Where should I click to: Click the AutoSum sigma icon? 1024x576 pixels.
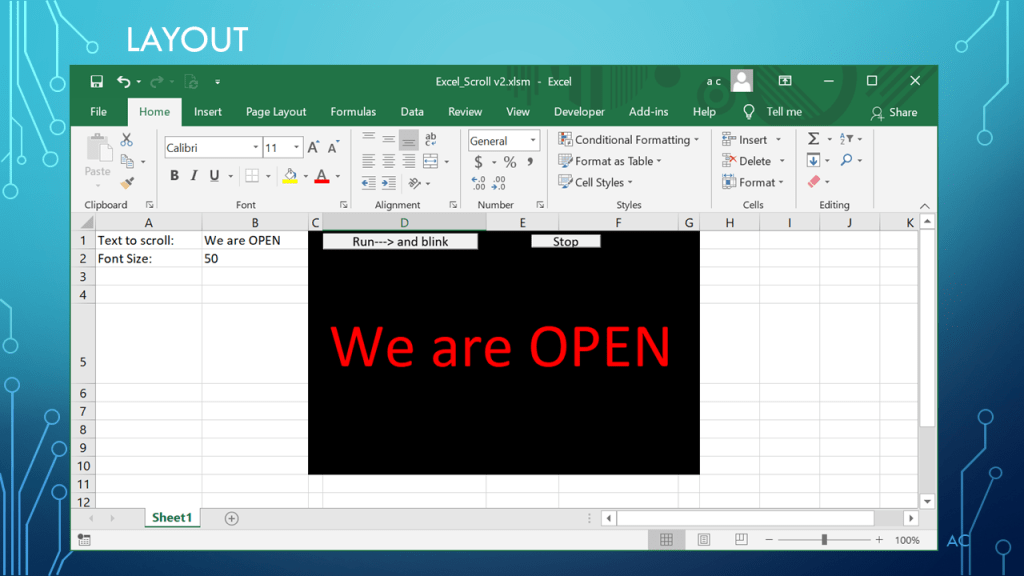814,139
